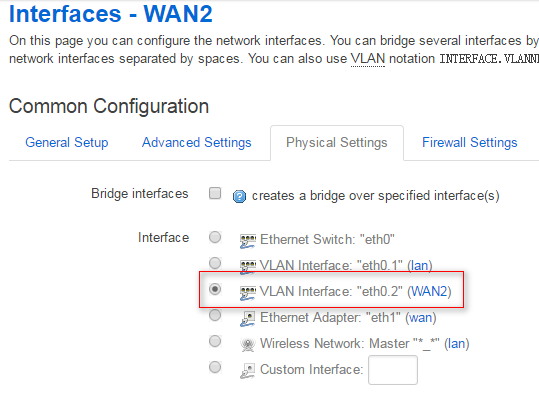539x400 pixels.
Task: Open the Advanced Settings tab
Action: click(197, 142)
